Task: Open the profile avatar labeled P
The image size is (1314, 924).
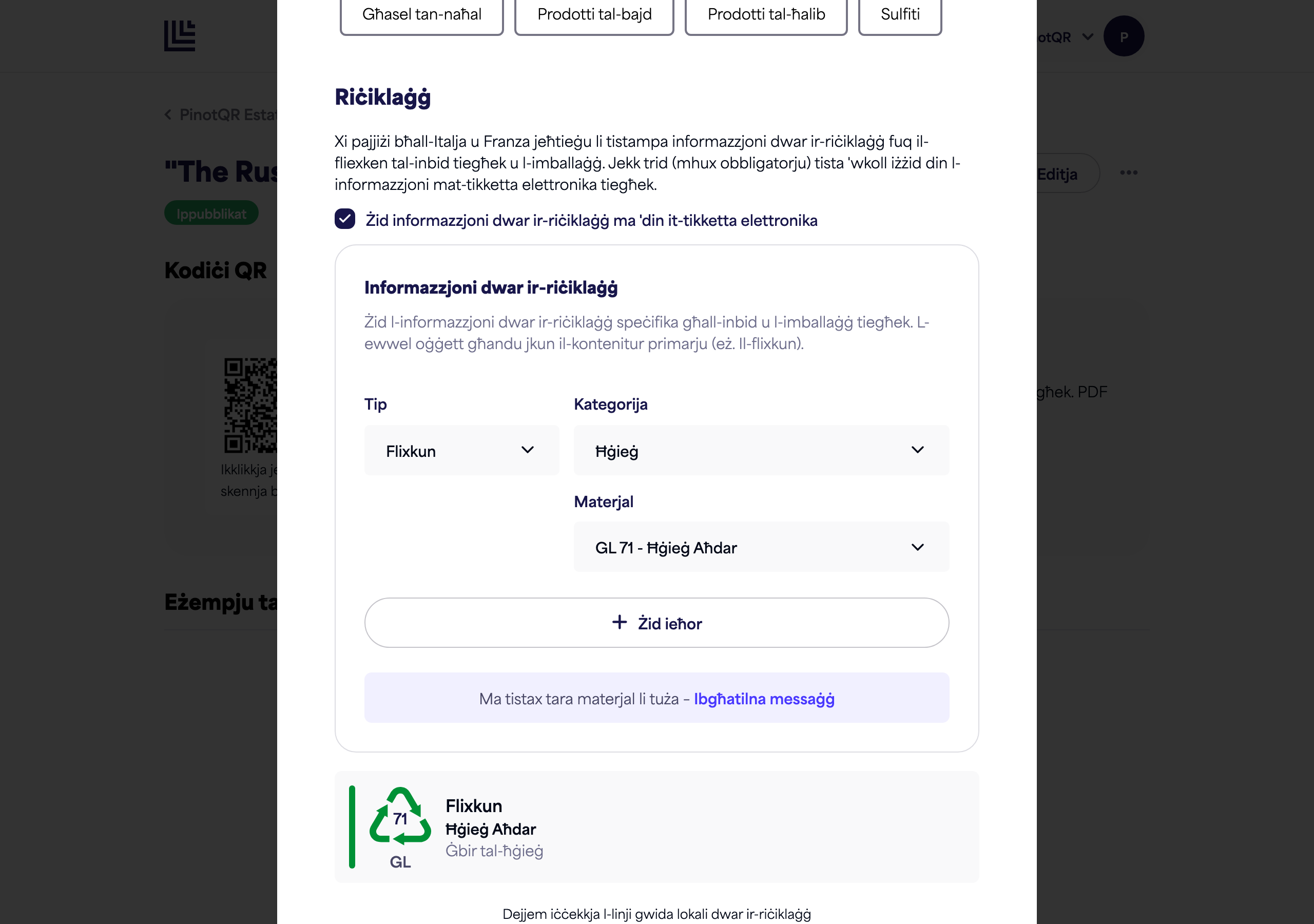Action: pyautogui.click(x=1123, y=36)
